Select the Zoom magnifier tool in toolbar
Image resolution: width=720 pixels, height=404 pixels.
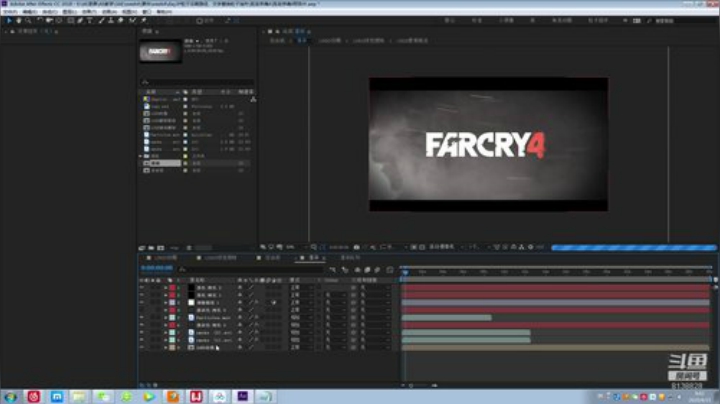pos(28,21)
